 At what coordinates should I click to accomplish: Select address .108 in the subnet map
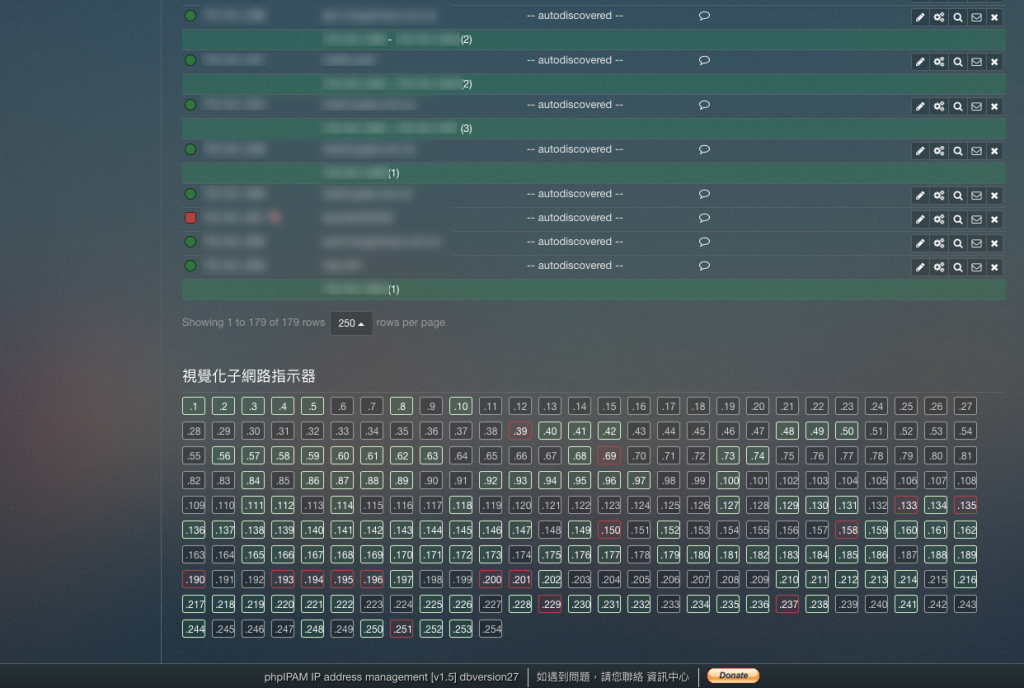pos(965,480)
